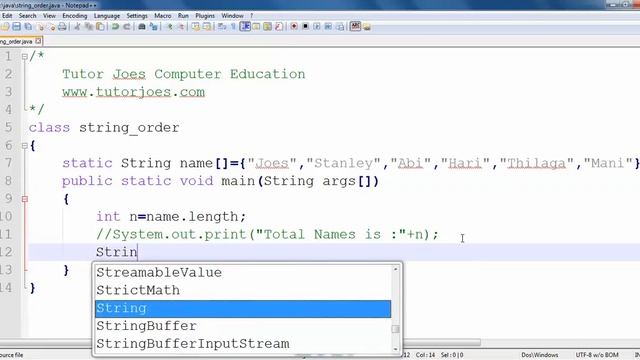
Task: Open the Replace toolbar icon
Action: (153, 27)
